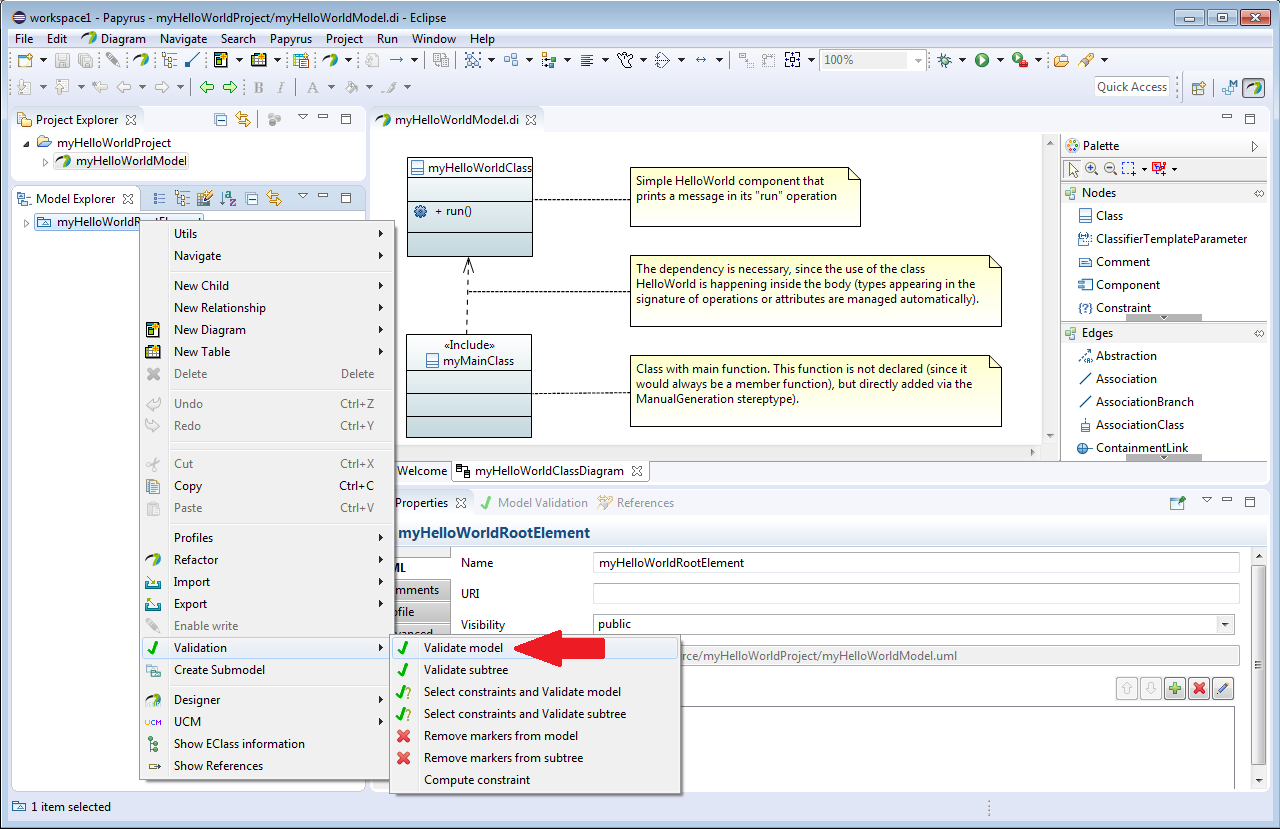Select the myHelloWorldClassDiagram tab
This screenshot has width=1280, height=829.
[549, 471]
